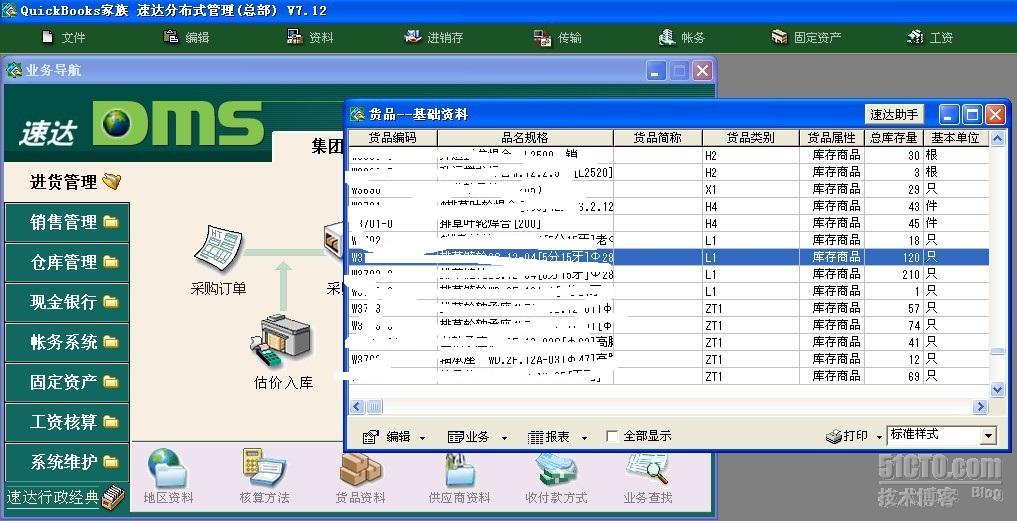Click the 货品类别 column header
1017x521 pixels.
pyautogui.click(x=750, y=138)
